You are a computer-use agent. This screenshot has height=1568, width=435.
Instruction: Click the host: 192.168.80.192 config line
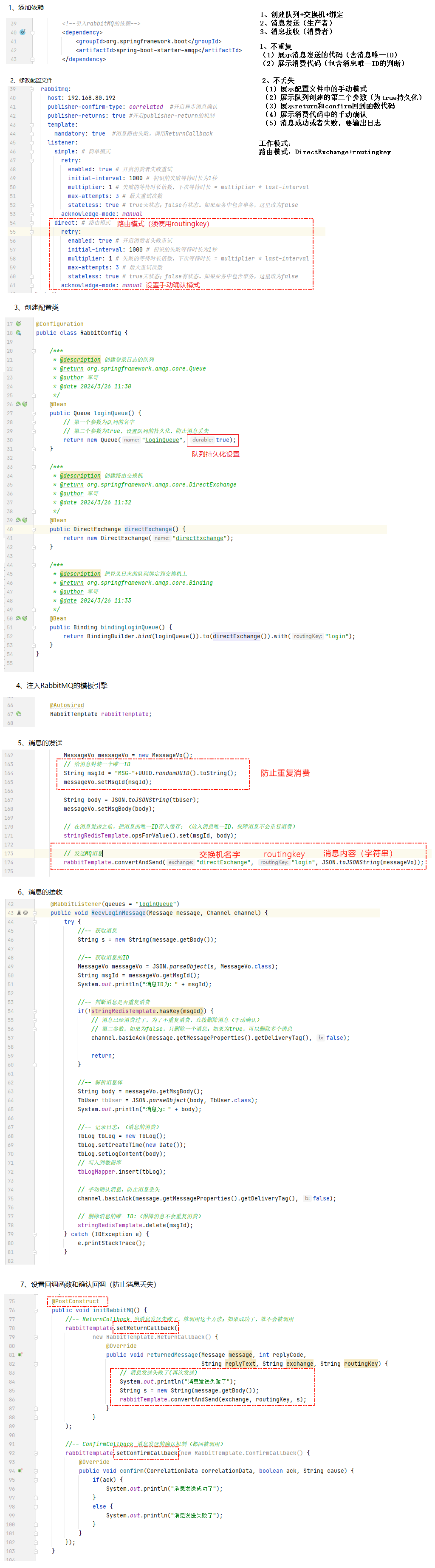click(x=82, y=98)
